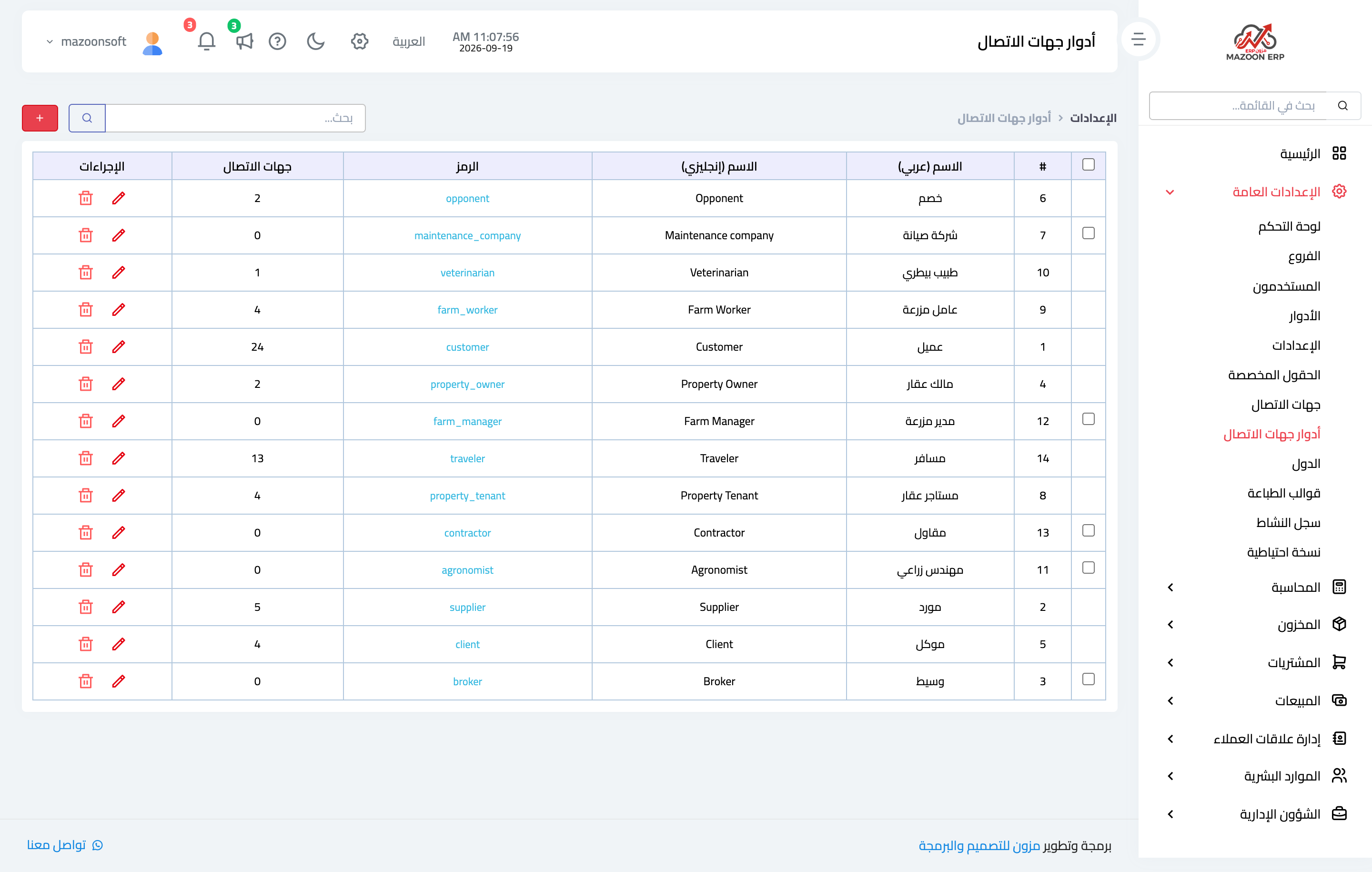Delete the agronomist role
This screenshot has width=1372, height=872.
coord(85,570)
